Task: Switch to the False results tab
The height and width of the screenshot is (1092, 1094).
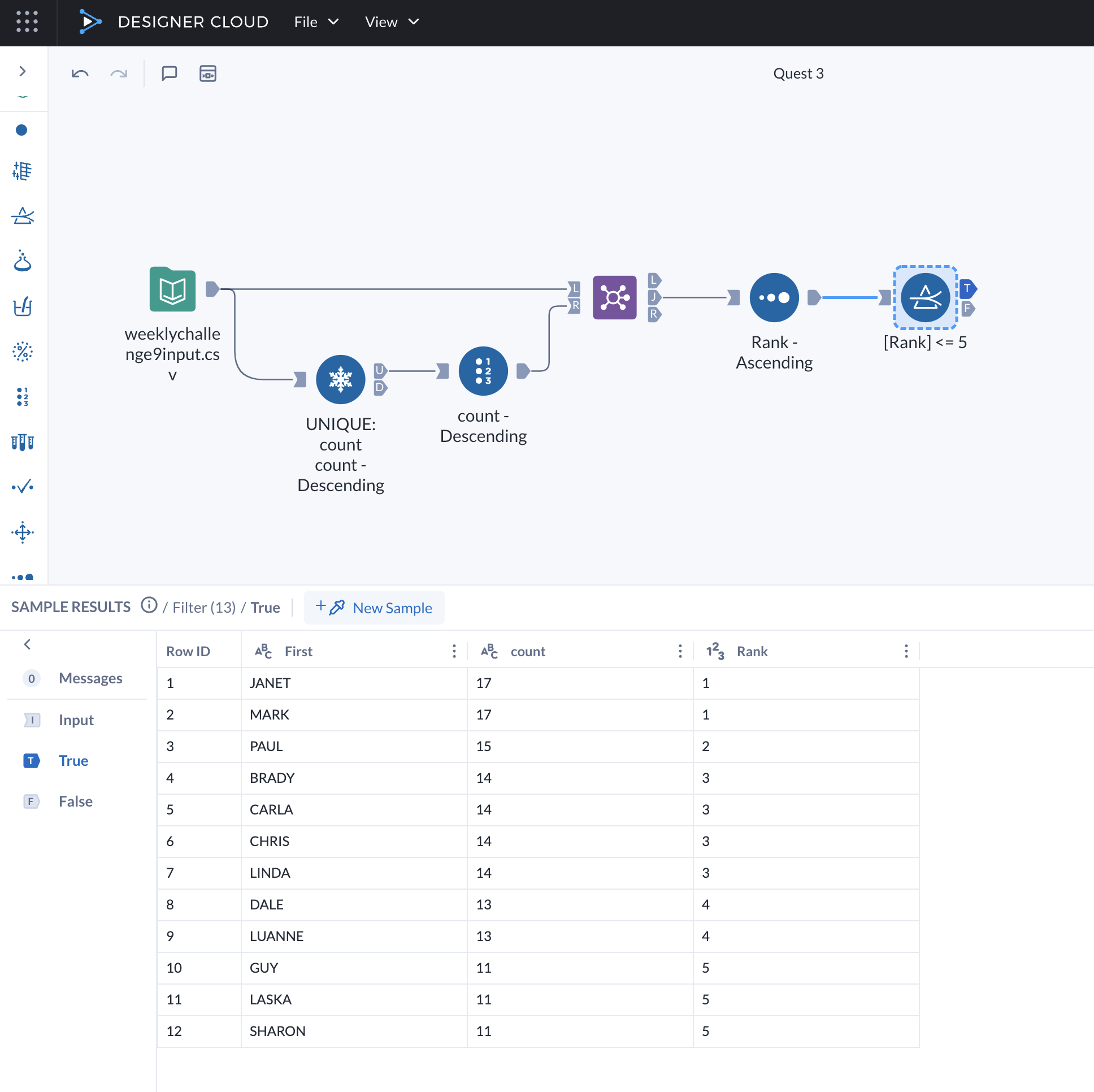Action: click(x=75, y=801)
